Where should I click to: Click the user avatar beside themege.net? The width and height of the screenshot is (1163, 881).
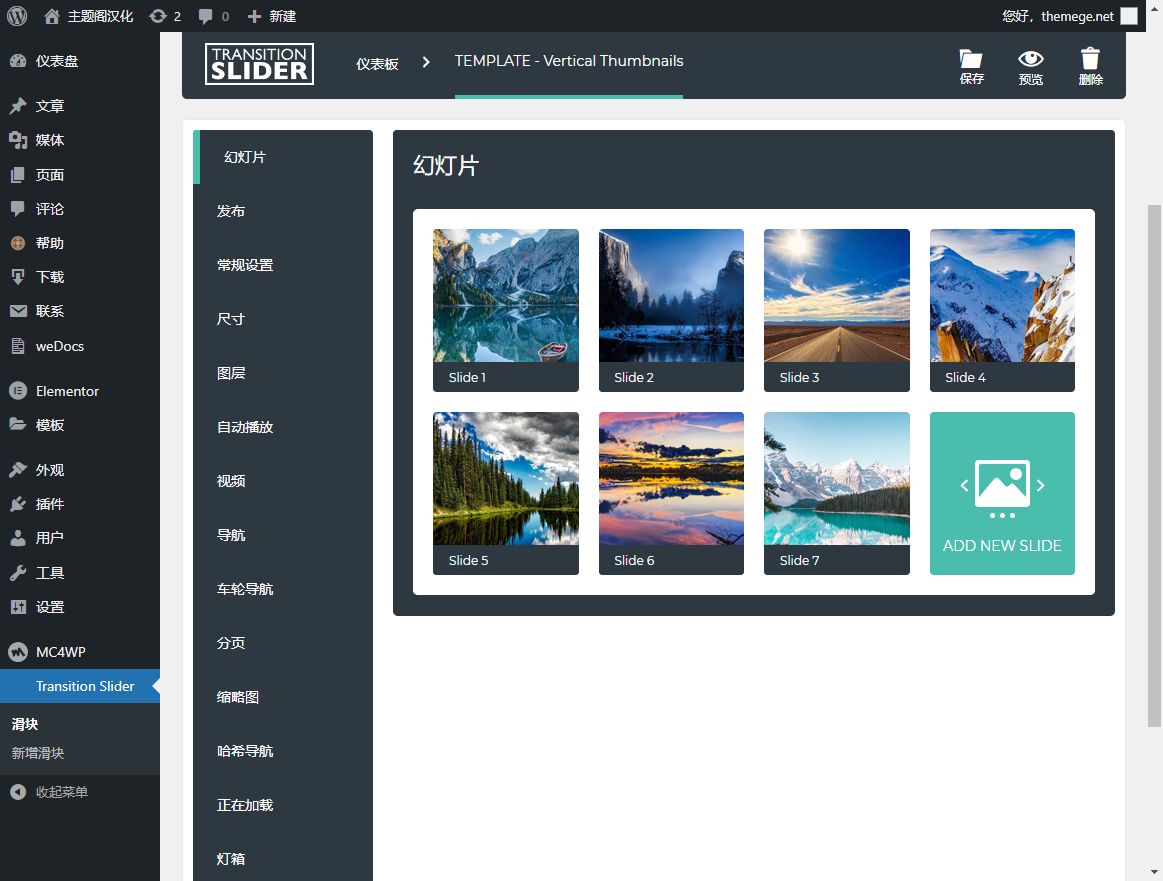point(1128,16)
